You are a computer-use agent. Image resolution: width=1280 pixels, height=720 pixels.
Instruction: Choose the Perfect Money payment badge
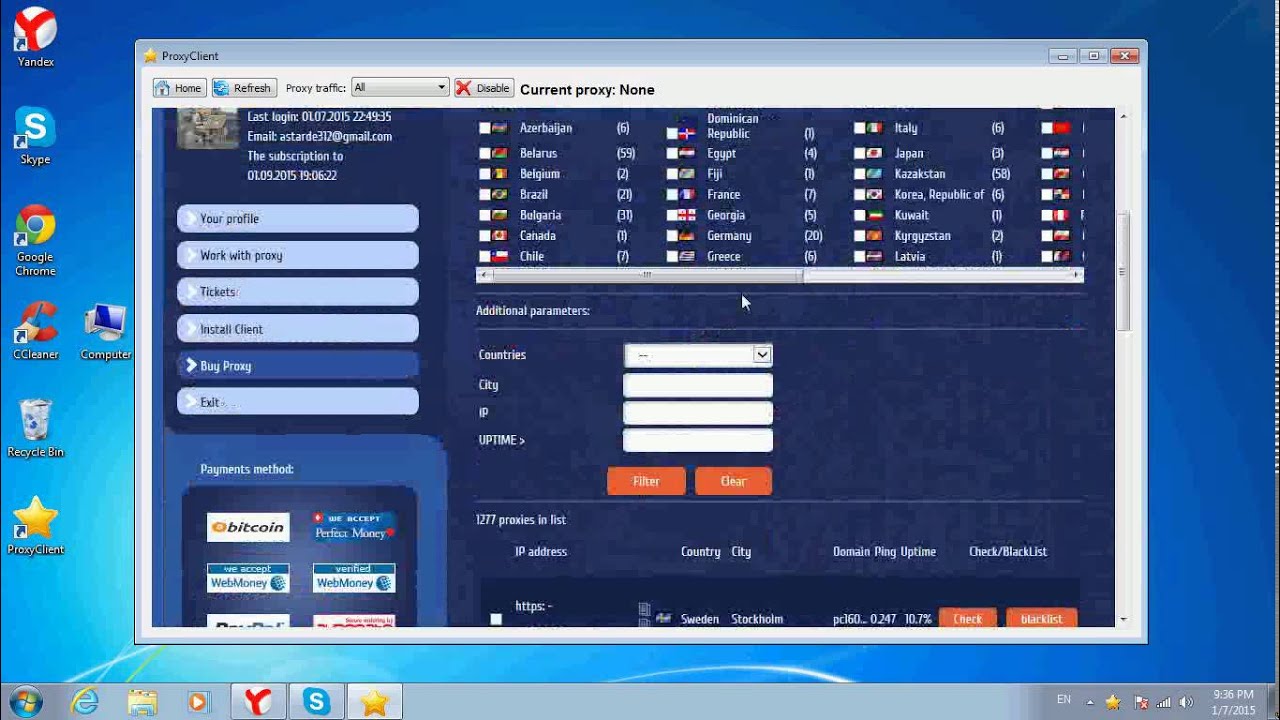[x=354, y=526]
